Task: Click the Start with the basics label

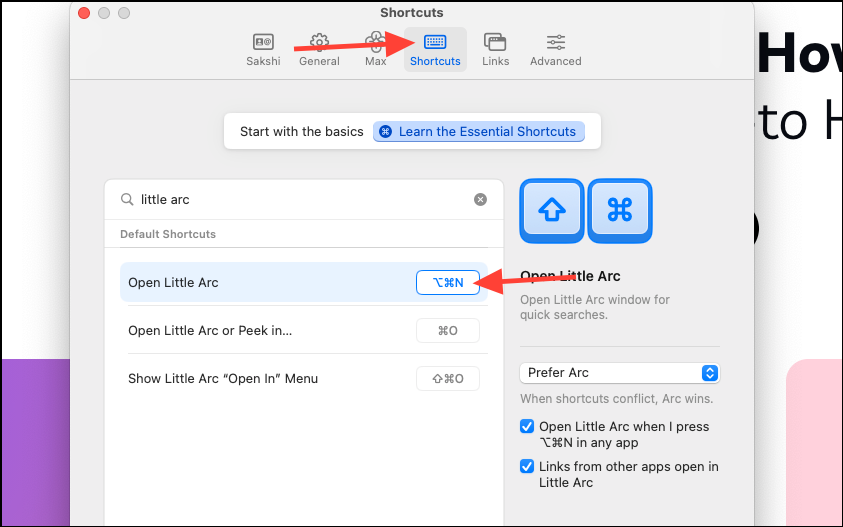Action: (302, 132)
